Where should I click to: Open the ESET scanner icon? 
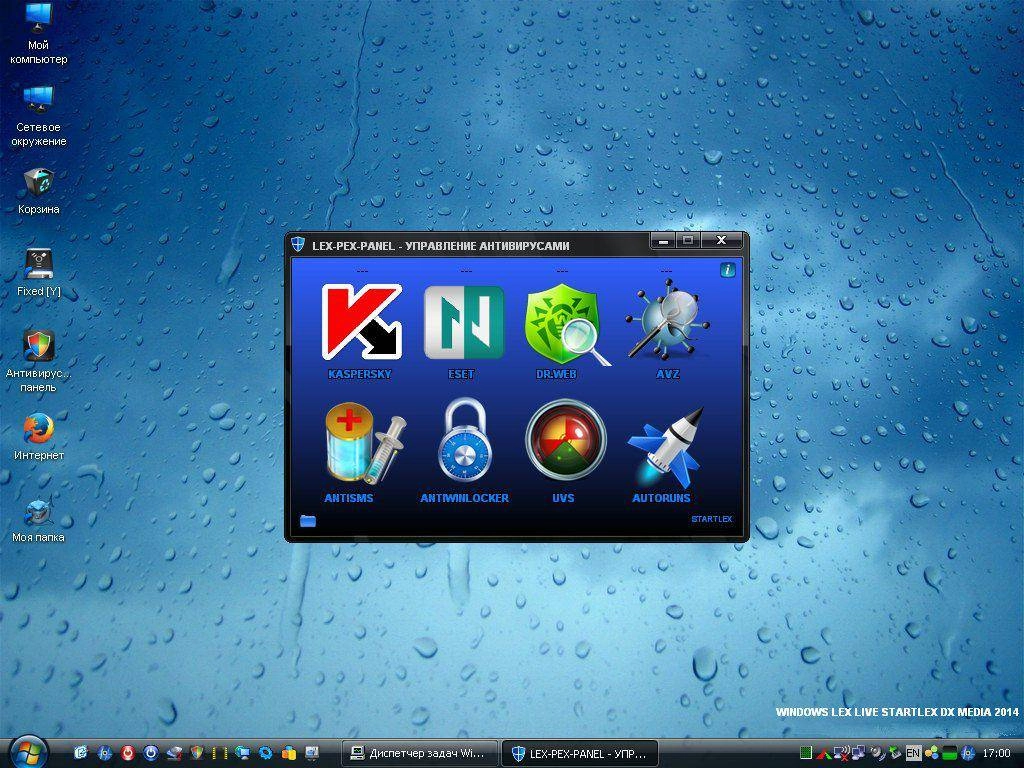point(464,322)
